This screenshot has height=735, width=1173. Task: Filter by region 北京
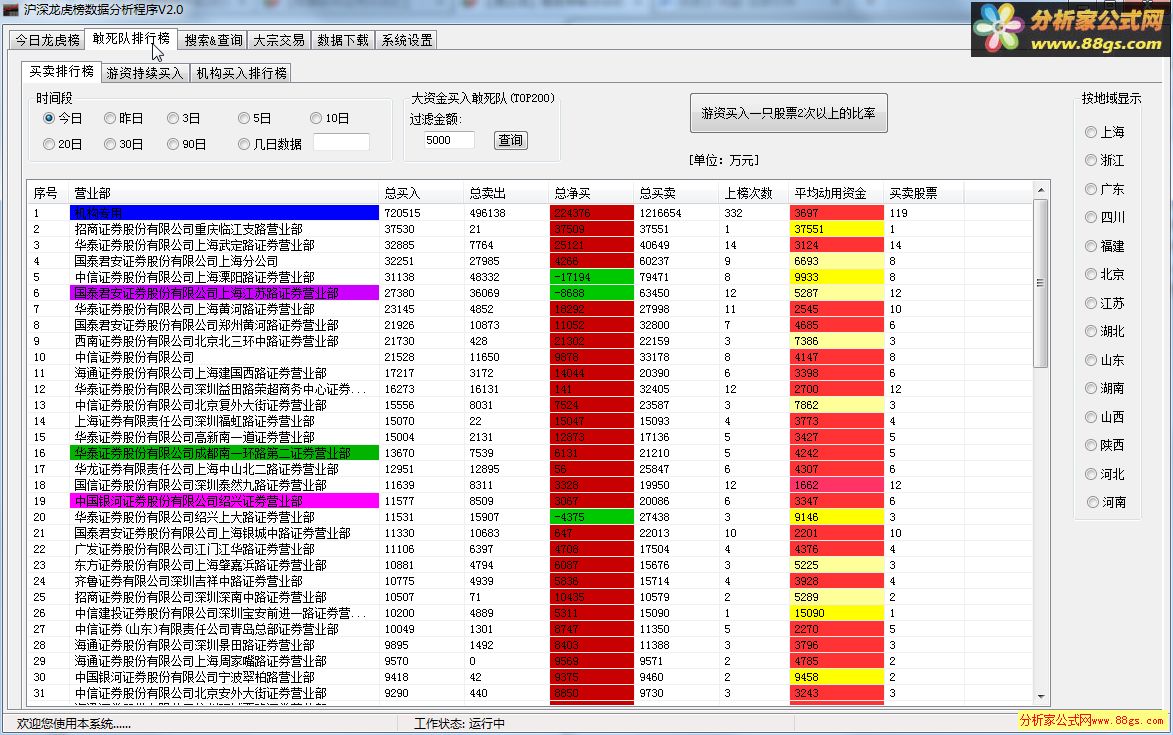pos(1105,274)
